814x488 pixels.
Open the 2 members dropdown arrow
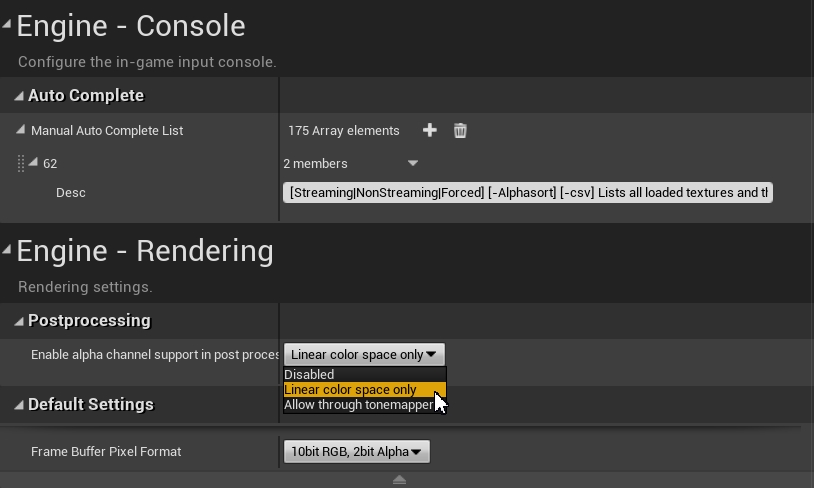pos(413,163)
